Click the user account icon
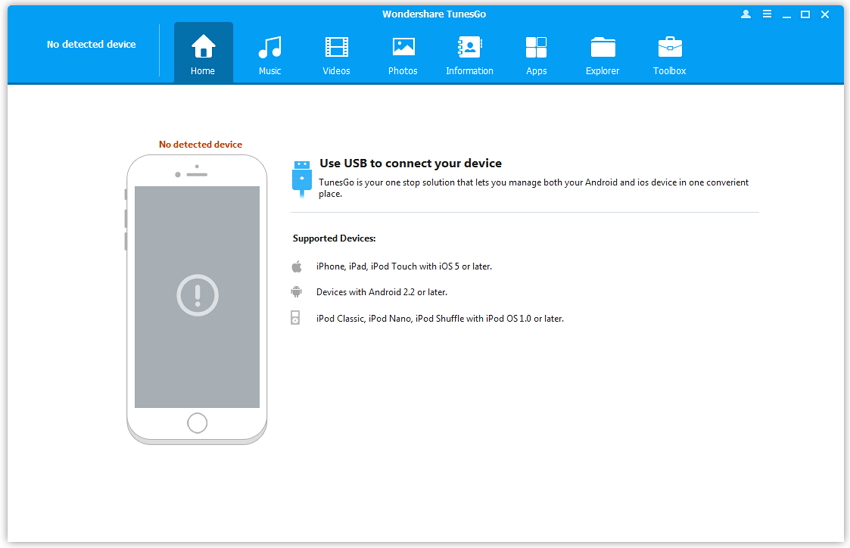The height and width of the screenshot is (548, 850). coord(746,15)
